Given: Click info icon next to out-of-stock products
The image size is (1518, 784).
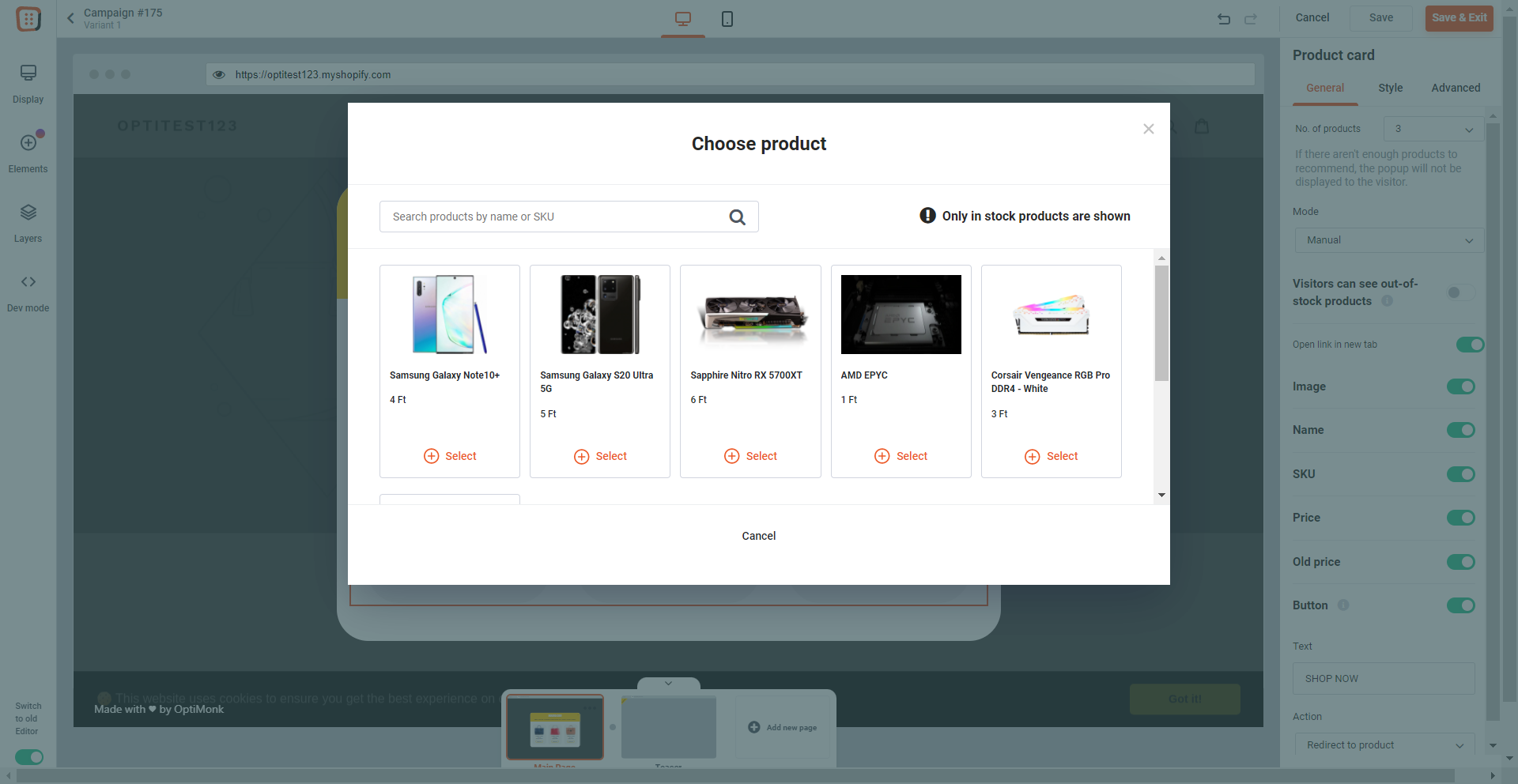Looking at the screenshot, I should coord(1387,301).
